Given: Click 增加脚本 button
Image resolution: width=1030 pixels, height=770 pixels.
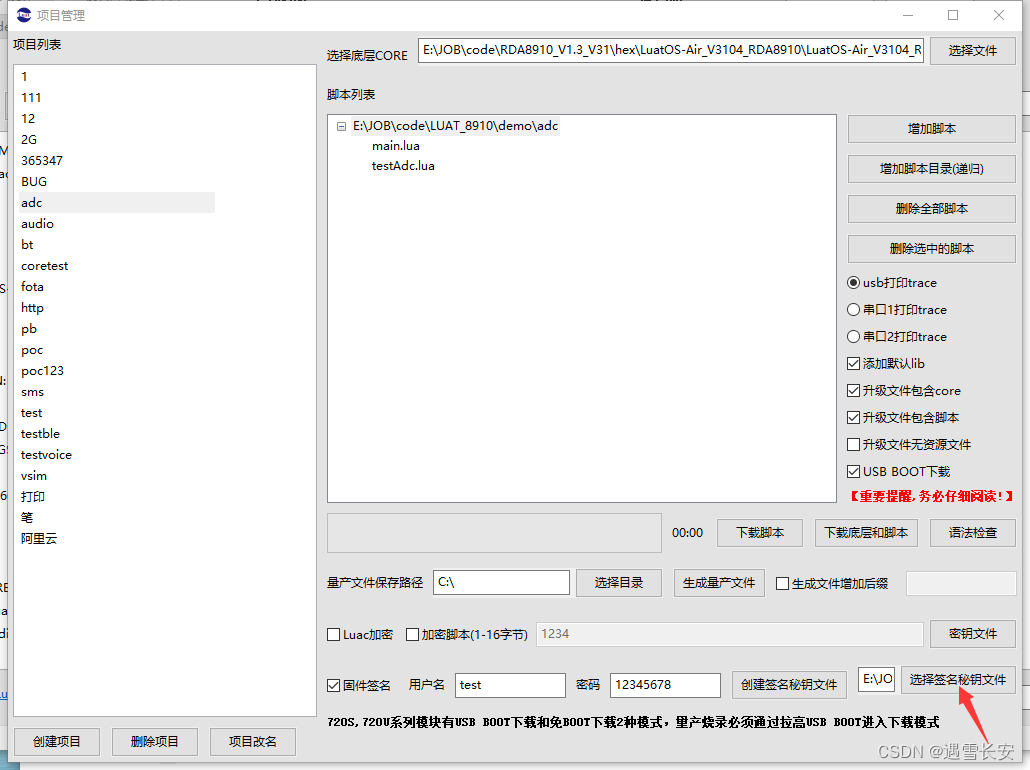Looking at the screenshot, I should [x=931, y=129].
